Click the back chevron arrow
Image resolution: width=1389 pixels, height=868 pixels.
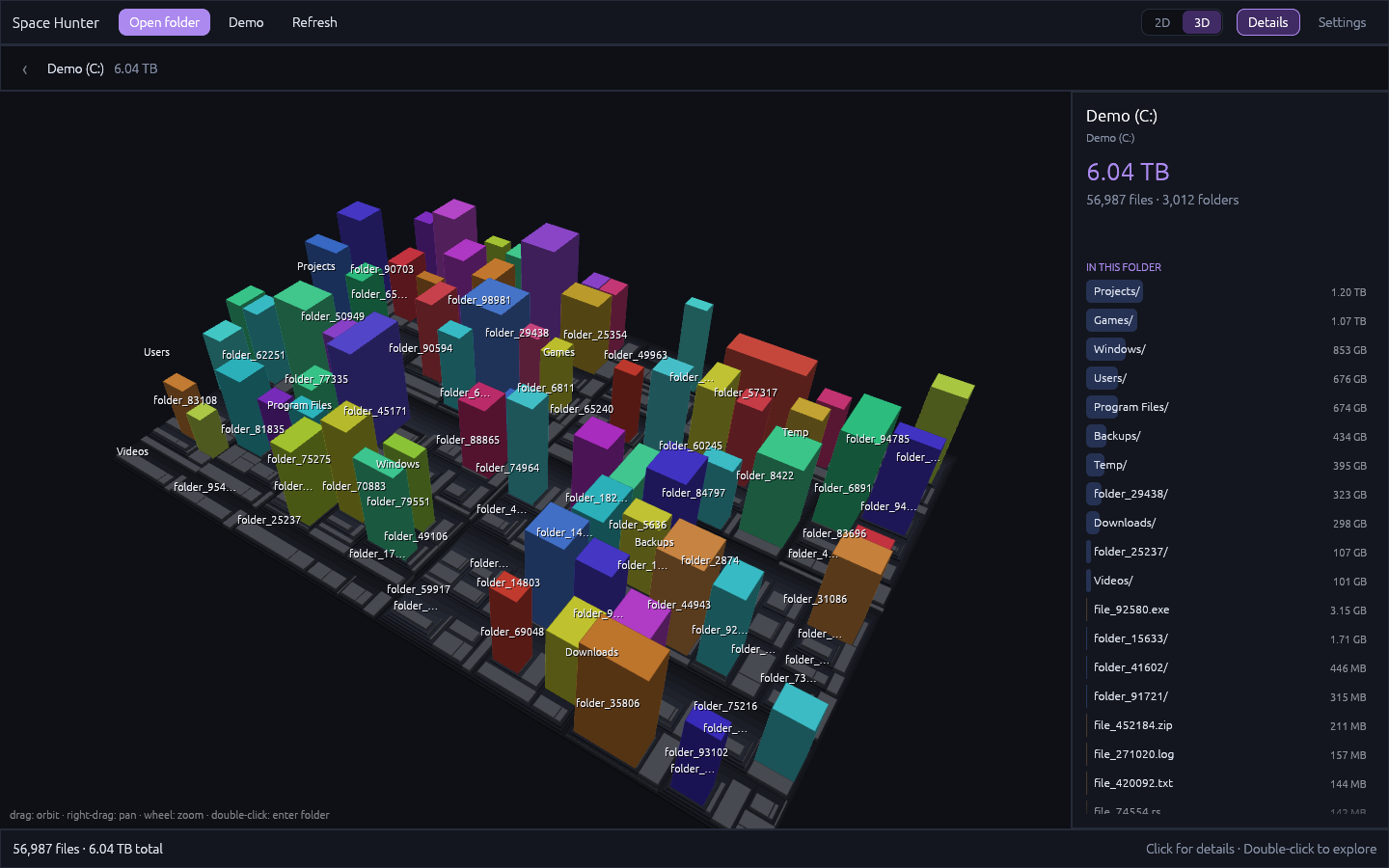click(25, 69)
